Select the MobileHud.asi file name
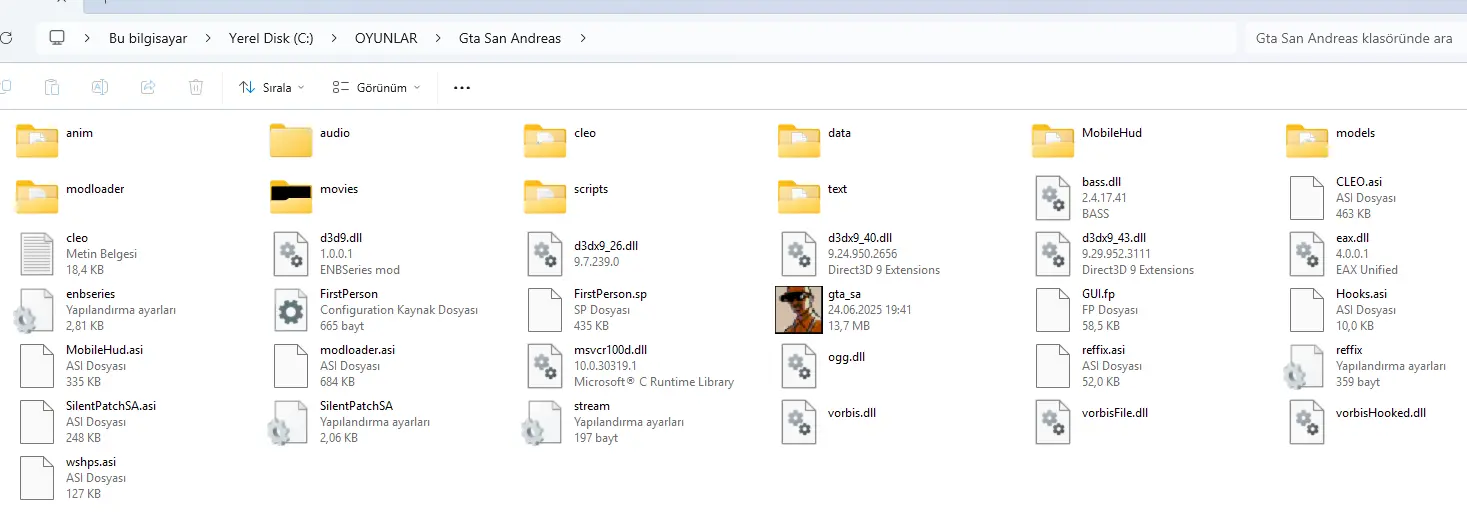Viewport: 1467px width, 515px height. click(104, 350)
